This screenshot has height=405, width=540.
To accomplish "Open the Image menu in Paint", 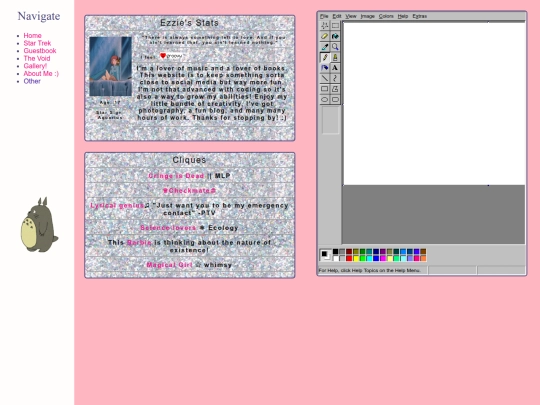I will point(367,16).
